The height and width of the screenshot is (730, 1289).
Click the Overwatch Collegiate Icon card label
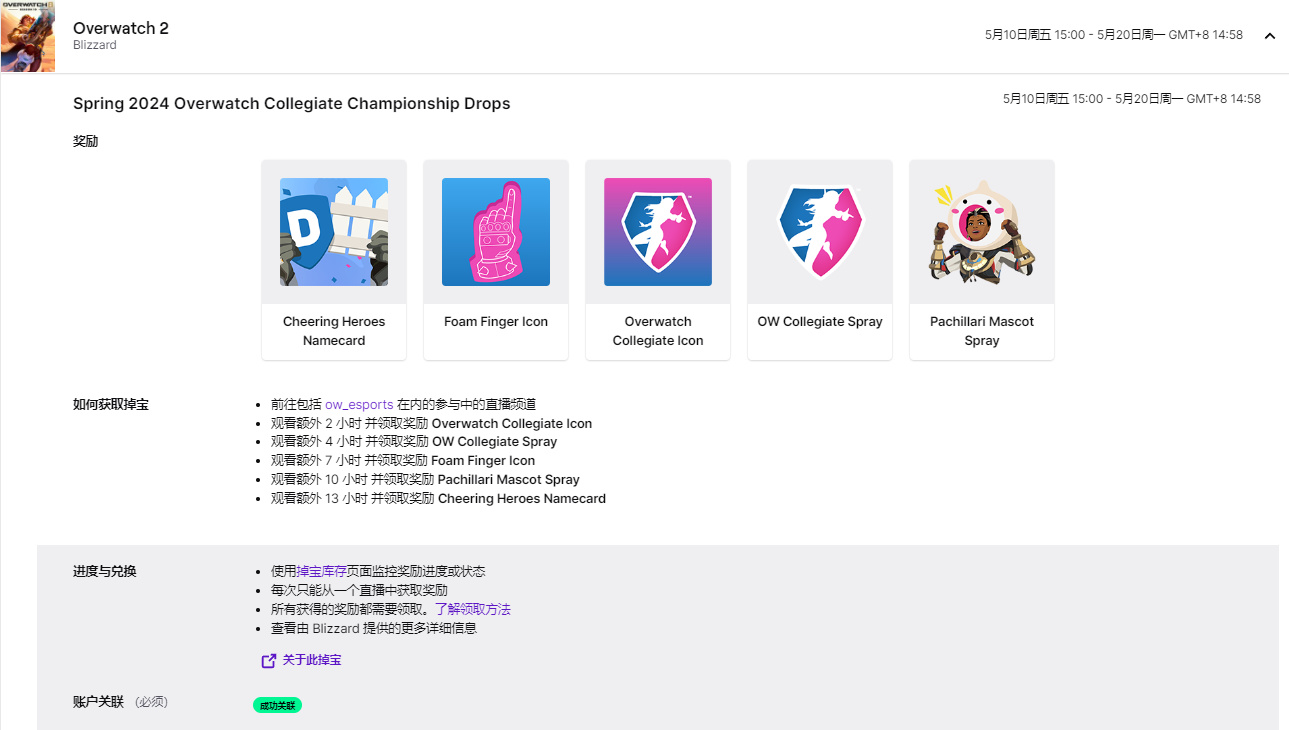(658, 331)
